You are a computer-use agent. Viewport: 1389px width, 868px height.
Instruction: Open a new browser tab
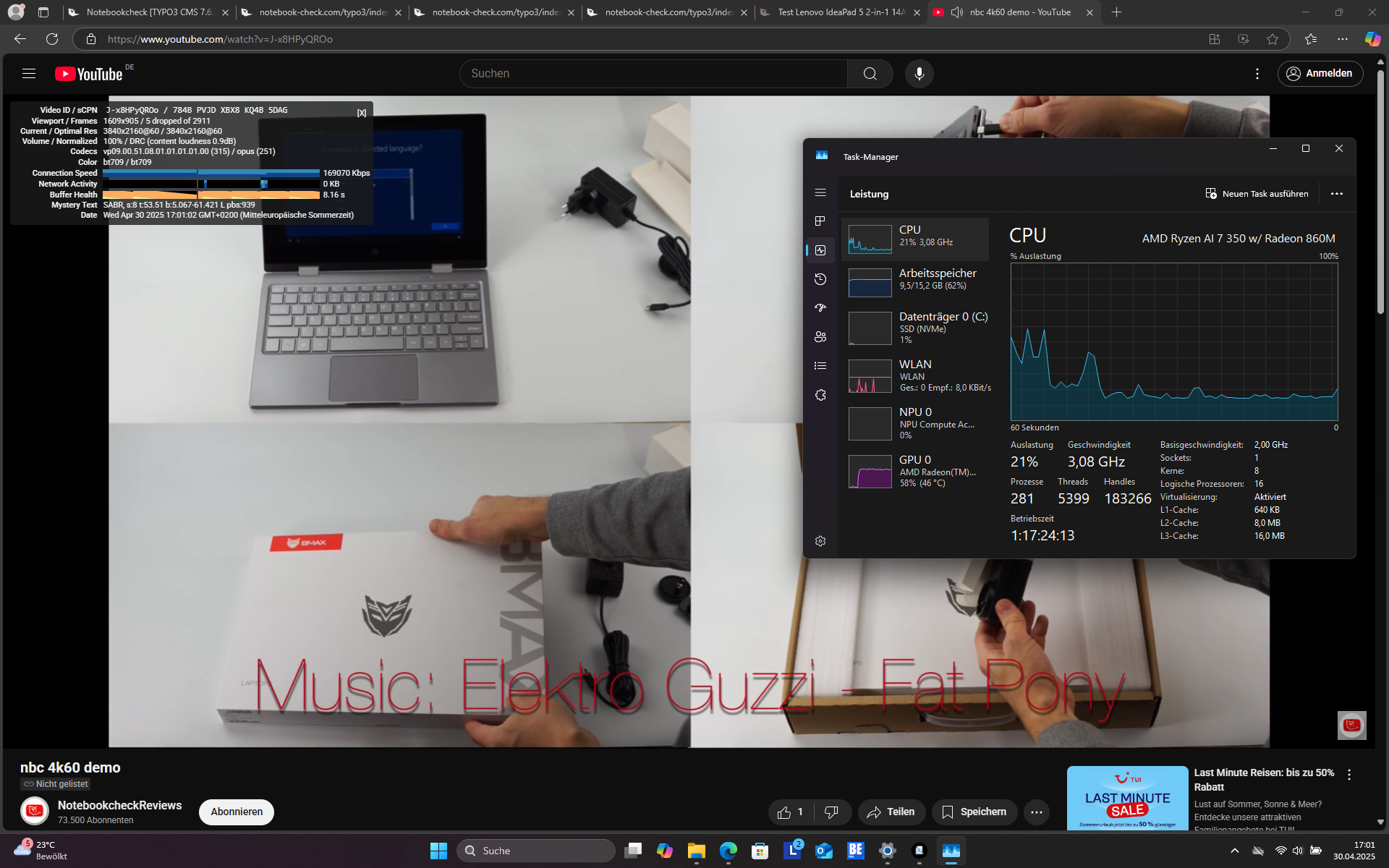(1116, 12)
